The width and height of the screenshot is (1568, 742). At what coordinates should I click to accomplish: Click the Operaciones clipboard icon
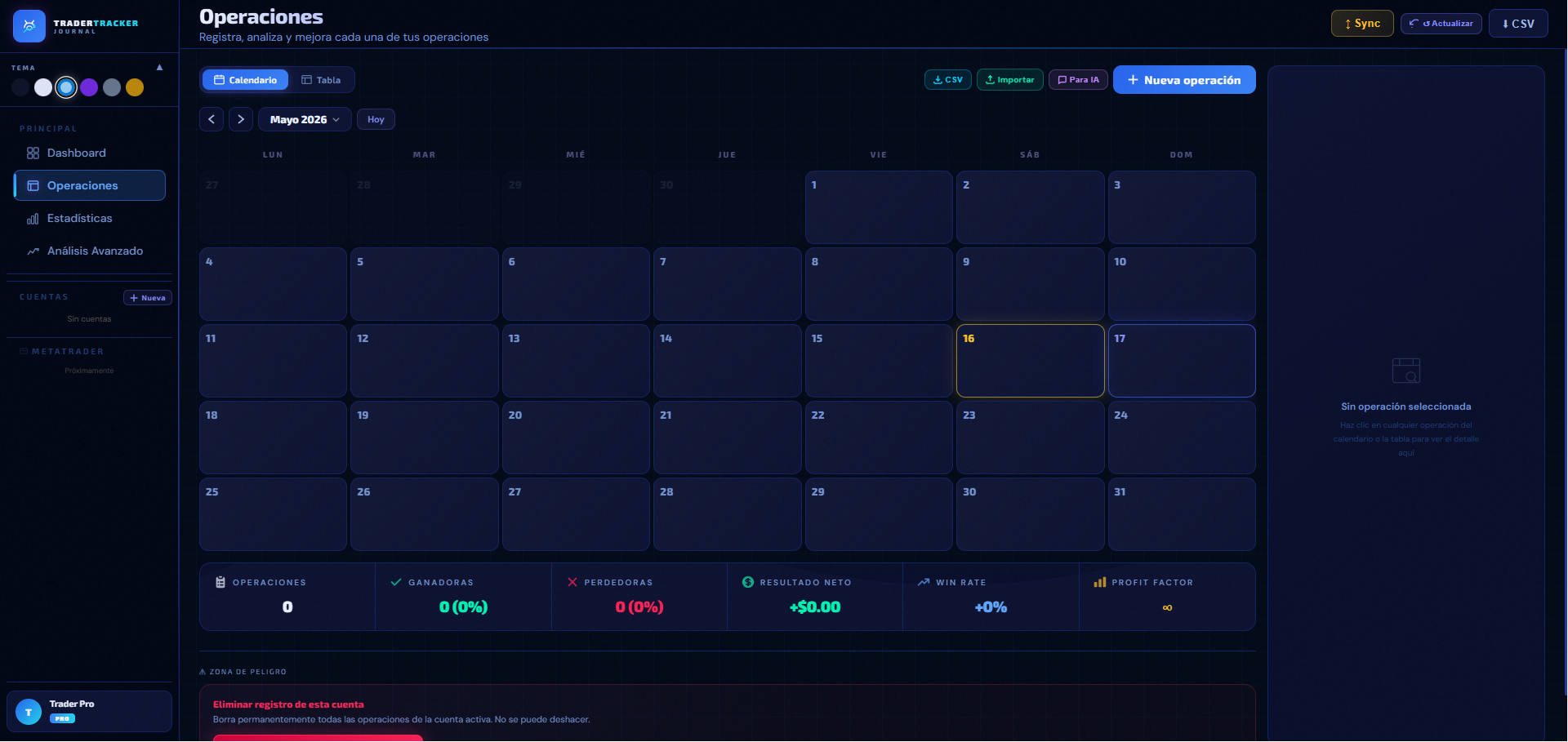[x=220, y=582]
